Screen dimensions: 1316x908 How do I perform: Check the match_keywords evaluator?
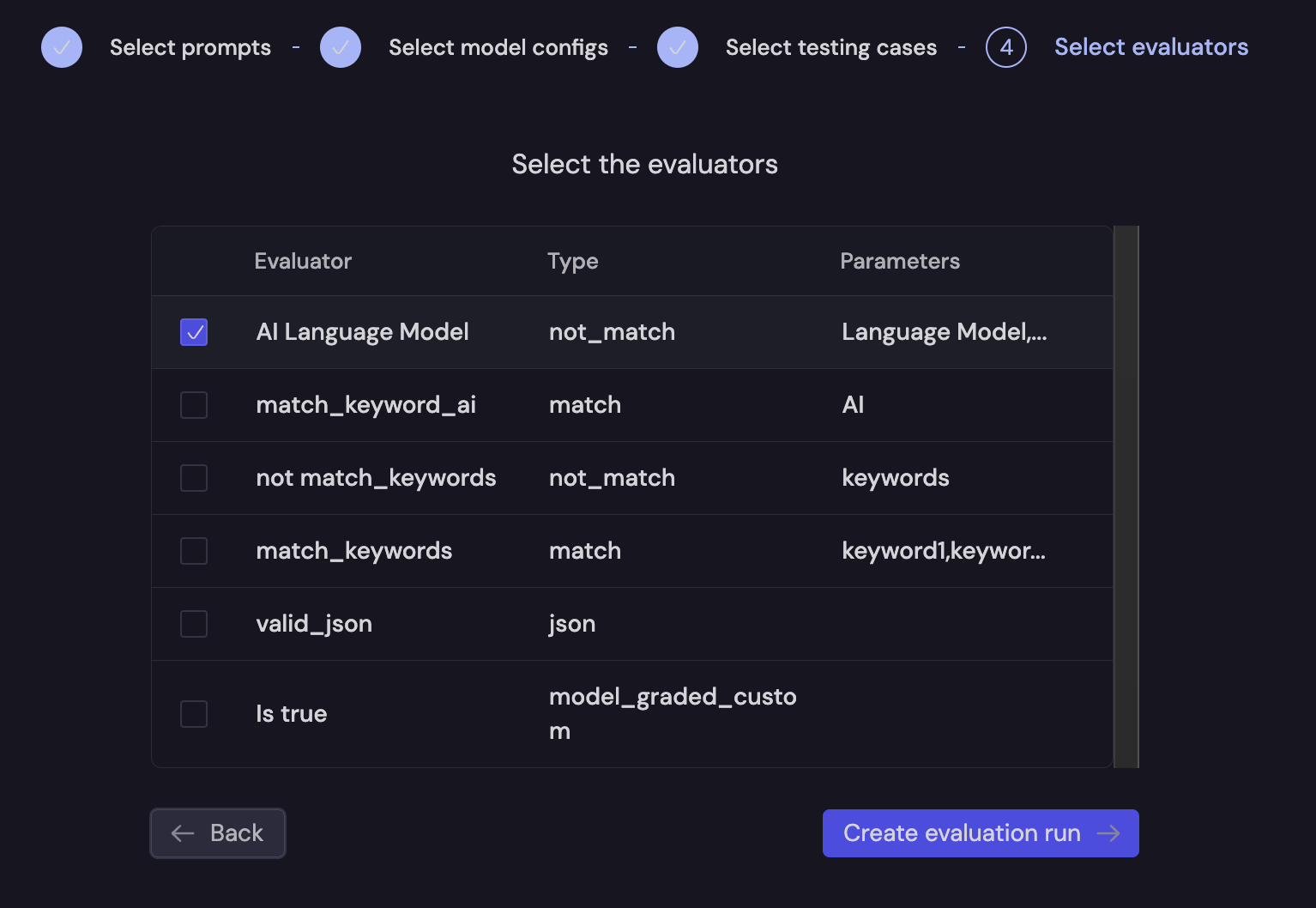click(x=193, y=550)
